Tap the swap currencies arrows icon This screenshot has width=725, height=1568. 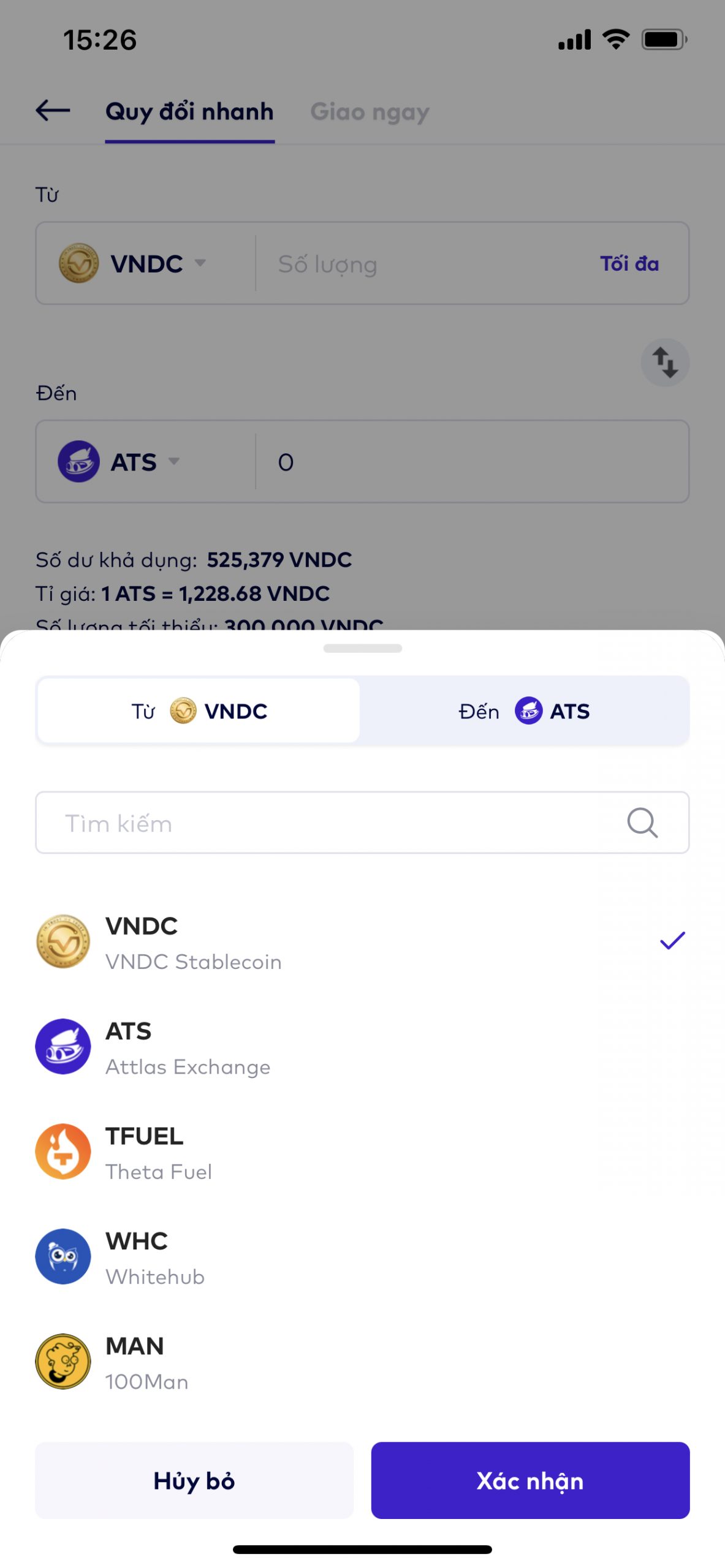(665, 363)
